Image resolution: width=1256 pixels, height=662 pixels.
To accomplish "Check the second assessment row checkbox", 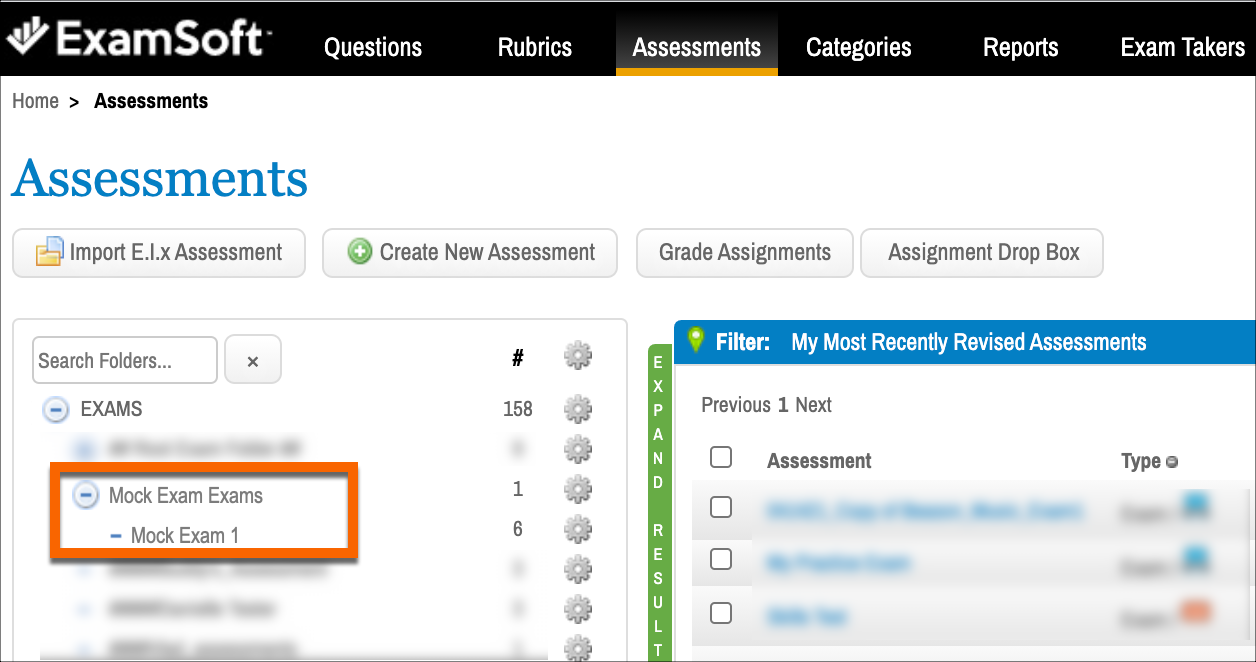I will [x=721, y=560].
